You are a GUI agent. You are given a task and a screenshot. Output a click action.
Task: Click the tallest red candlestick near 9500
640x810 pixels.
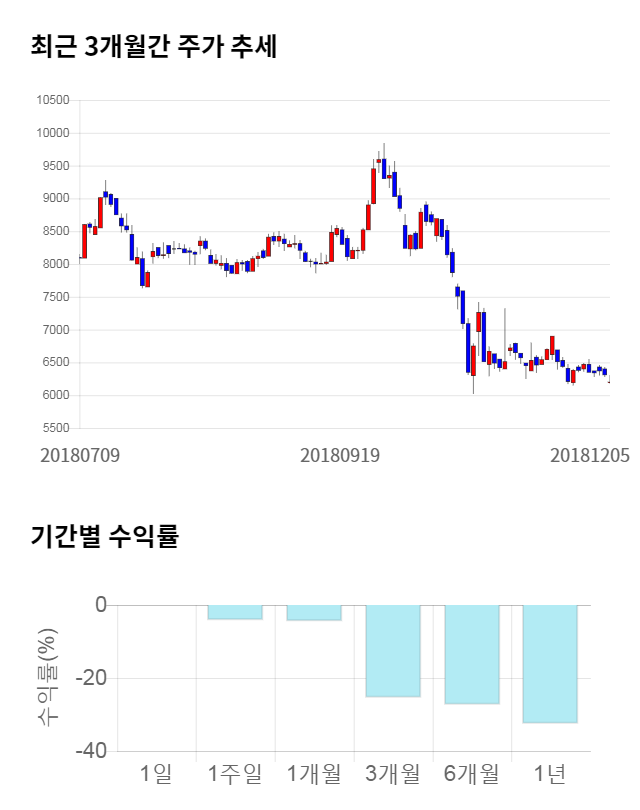coord(373,185)
